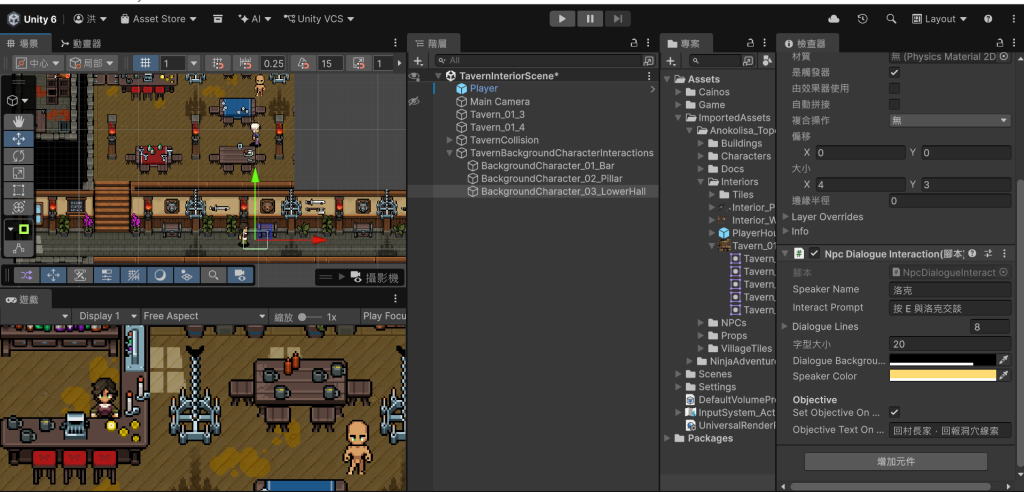This screenshot has height=492, width=1024.
Task: Select the Rotate tool
Action: click(x=18, y=156)
